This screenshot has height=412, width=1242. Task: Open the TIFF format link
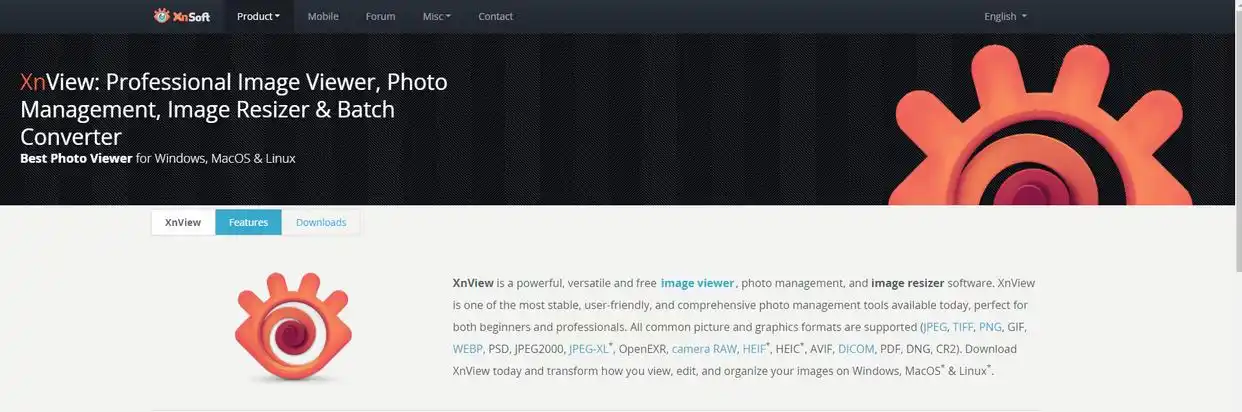coord(963,327)
